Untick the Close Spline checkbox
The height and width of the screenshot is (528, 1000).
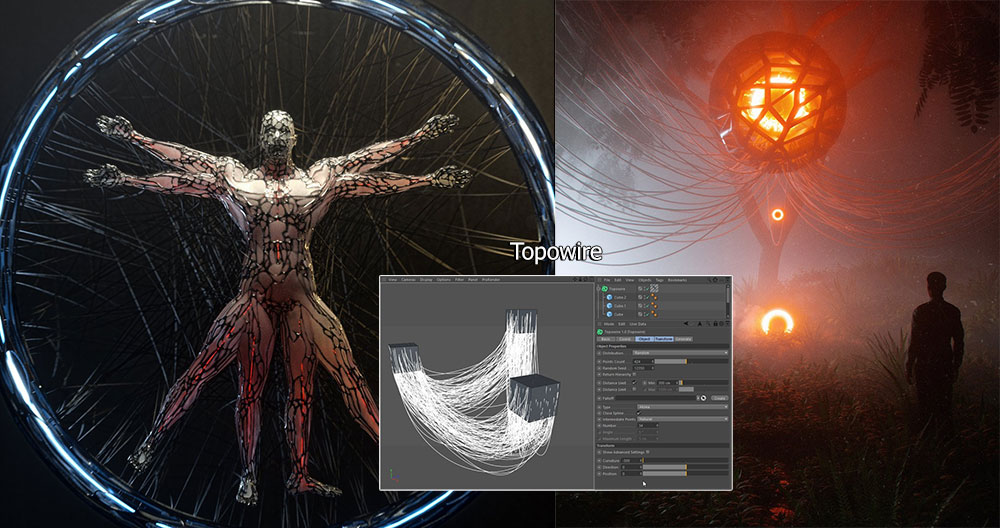[638, 413]
